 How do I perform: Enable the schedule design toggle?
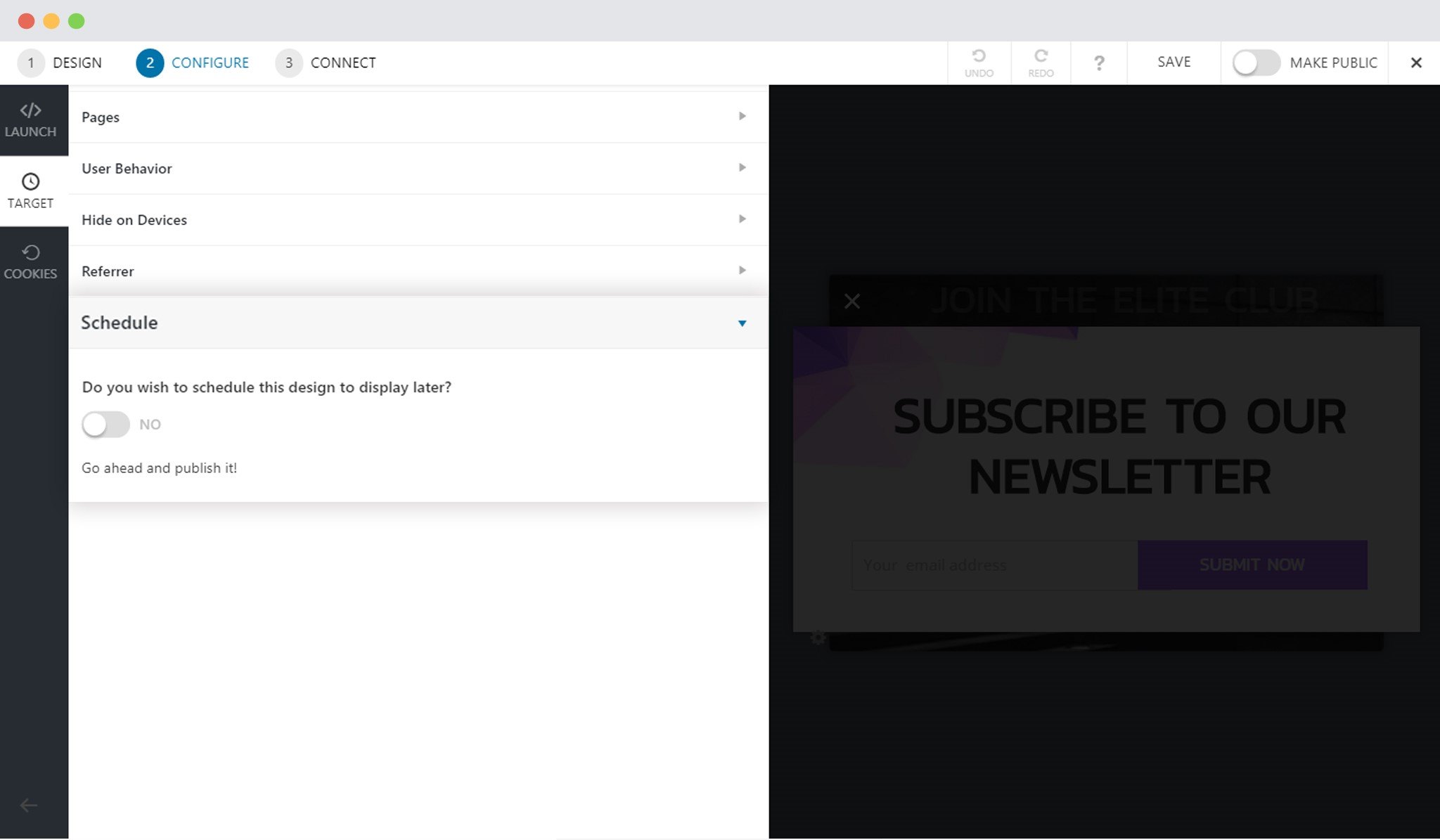[x=105, y=425]
